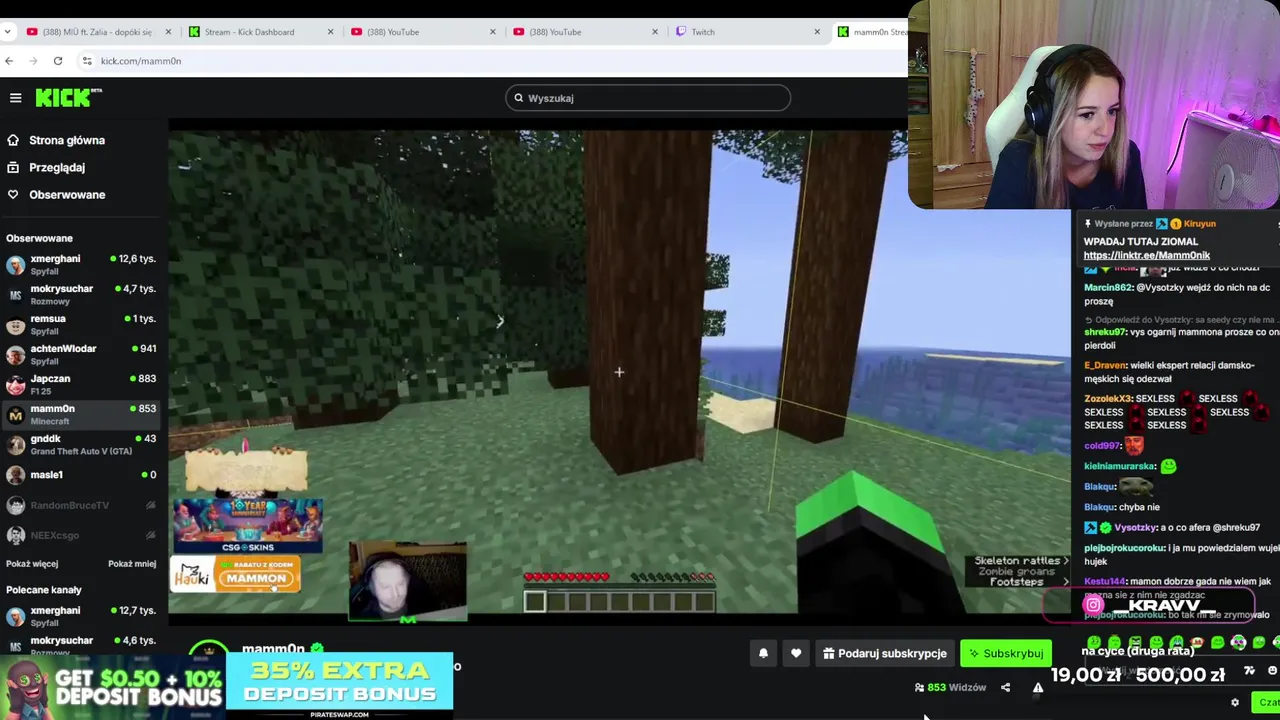This screenshot has width=1280, height=720.
Task: Click the Kick logo
Action: click(x=68, y=97)
